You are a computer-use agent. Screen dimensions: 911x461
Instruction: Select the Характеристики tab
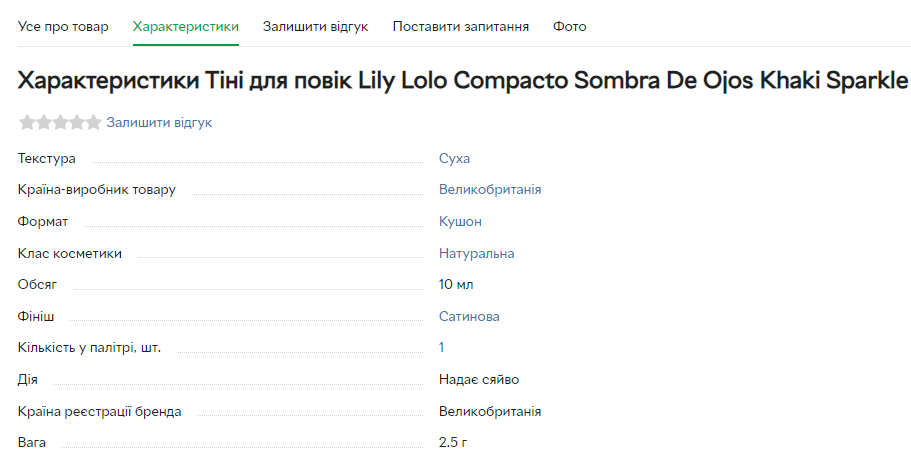pyautogui.click(x=186, y=26)
